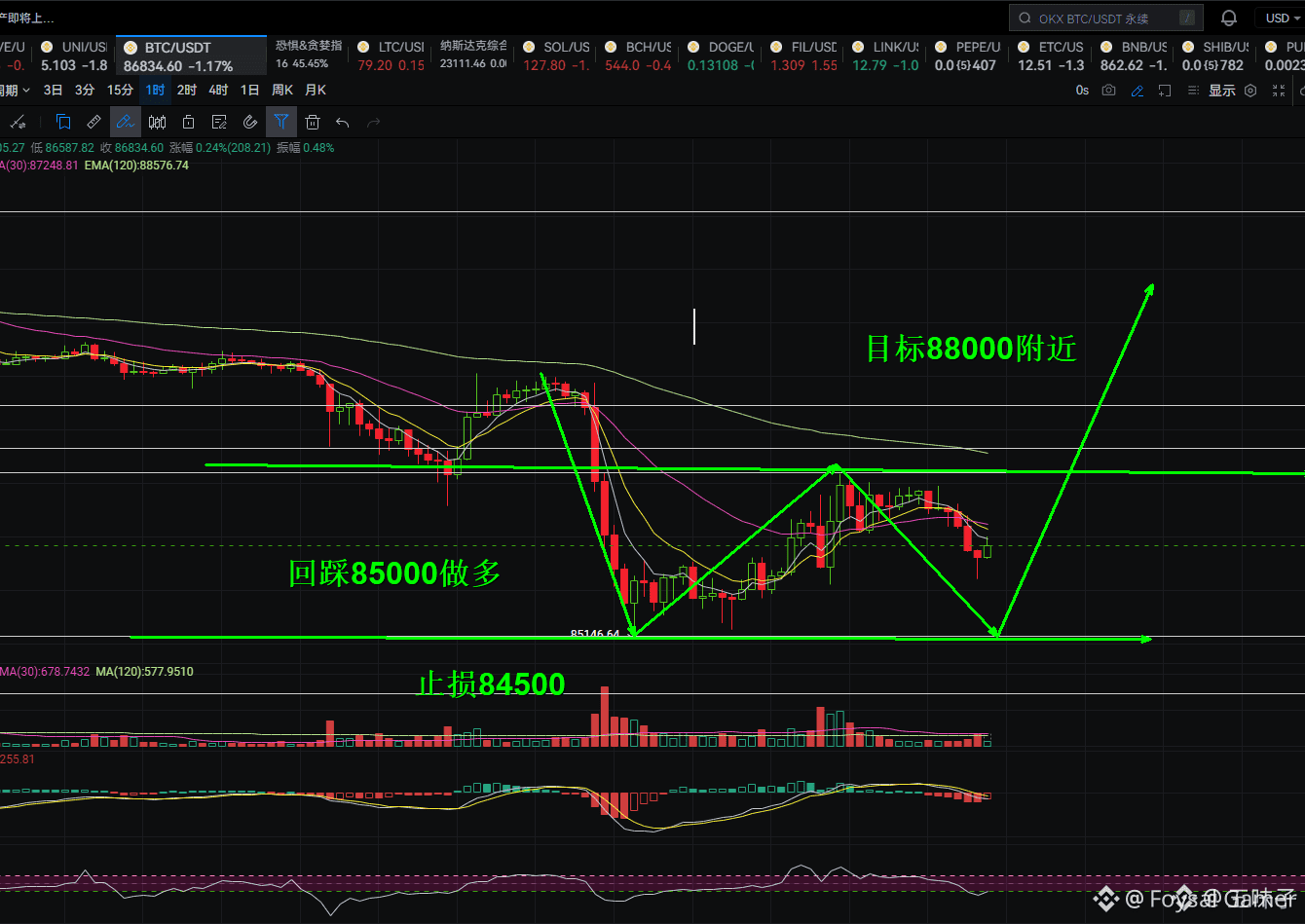The image size is (1305, 924).
Task: Toggle the blue filter funnel icon
Action: pyautogui.click(x=280, y=123)
